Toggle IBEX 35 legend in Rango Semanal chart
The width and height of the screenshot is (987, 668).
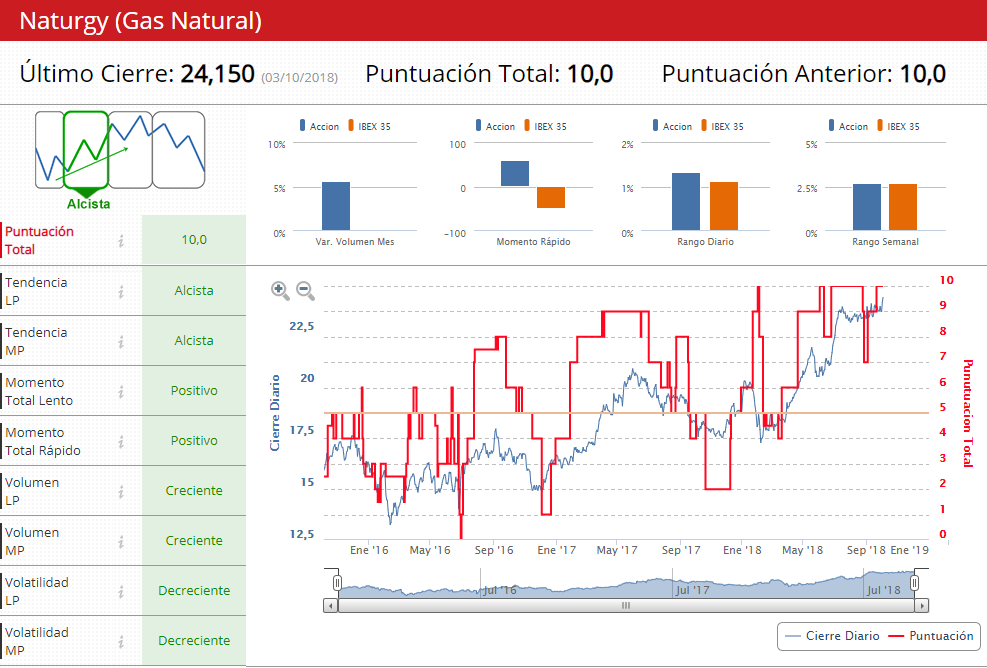(x=899, y=126)
